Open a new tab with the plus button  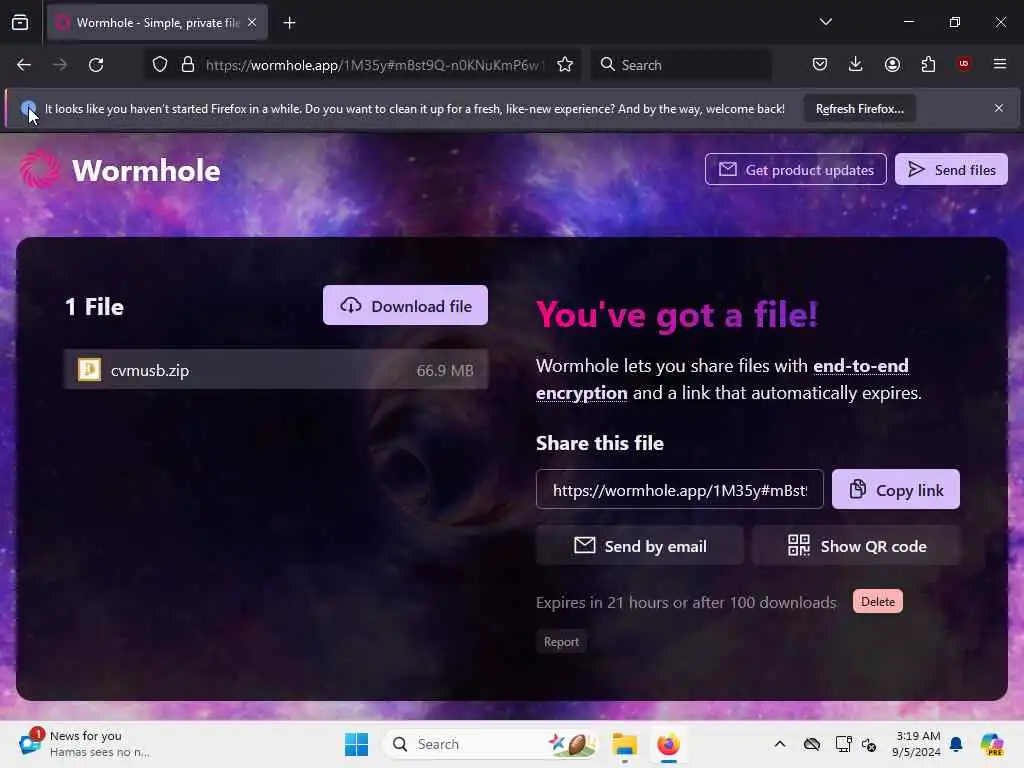tap(289, 23)
